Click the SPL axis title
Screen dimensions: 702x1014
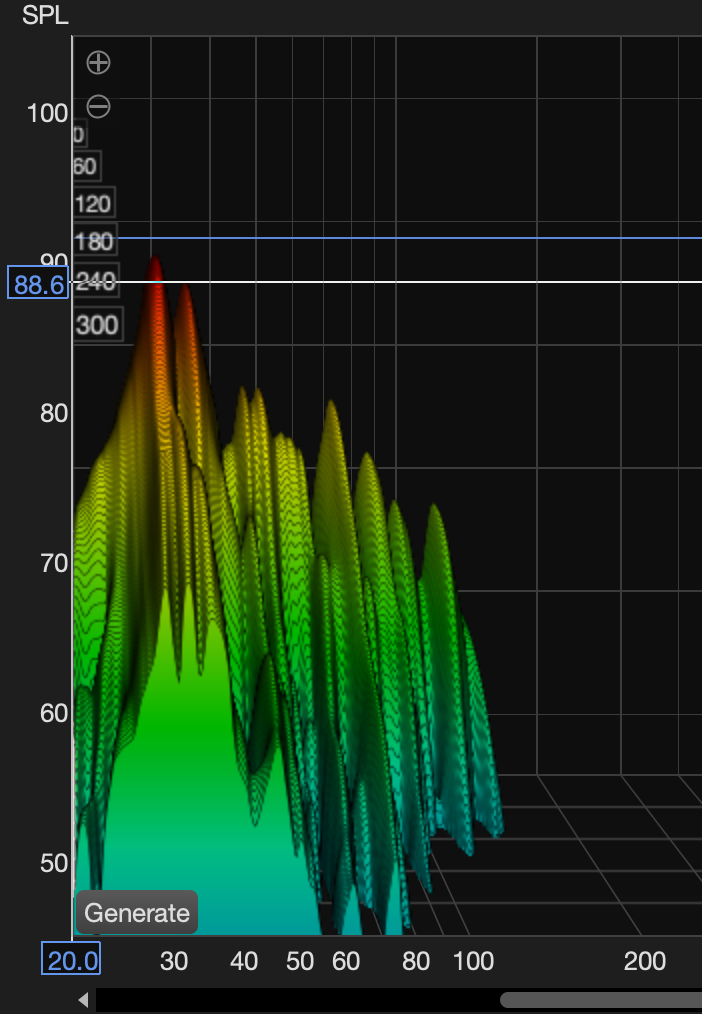(x=46, y=18)
